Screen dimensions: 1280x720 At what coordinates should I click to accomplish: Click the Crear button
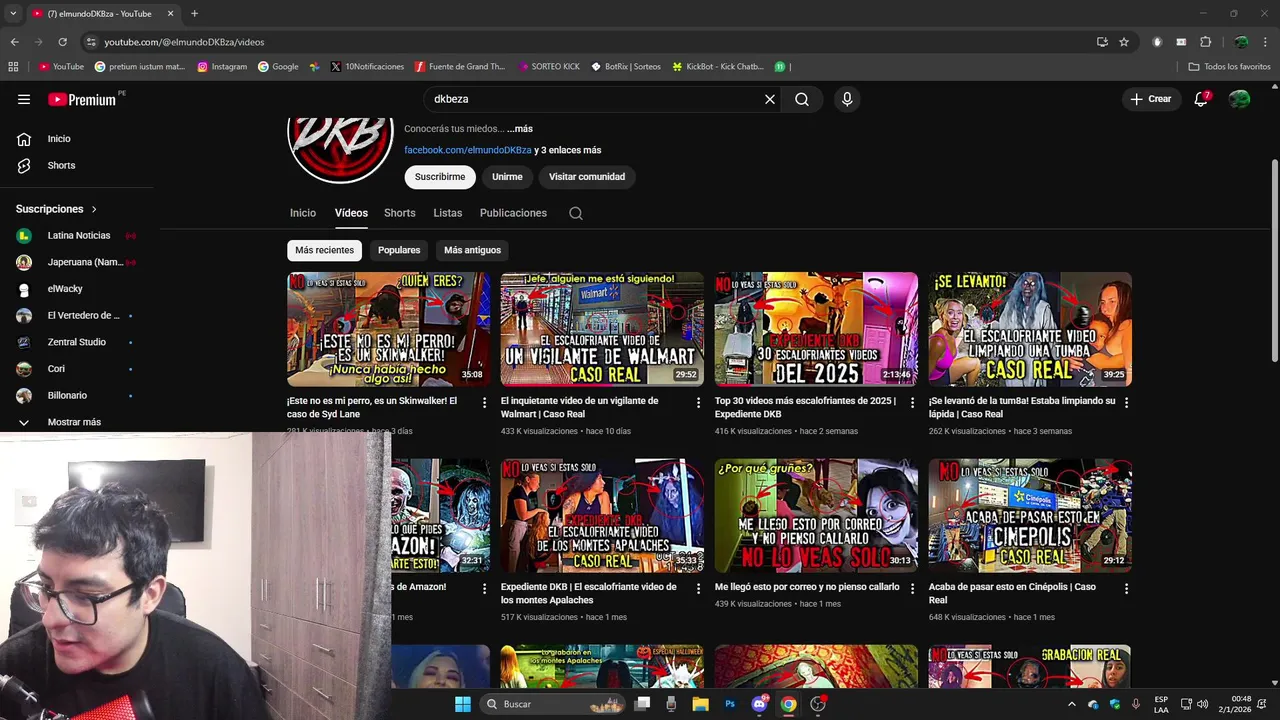click(1150, 99)
